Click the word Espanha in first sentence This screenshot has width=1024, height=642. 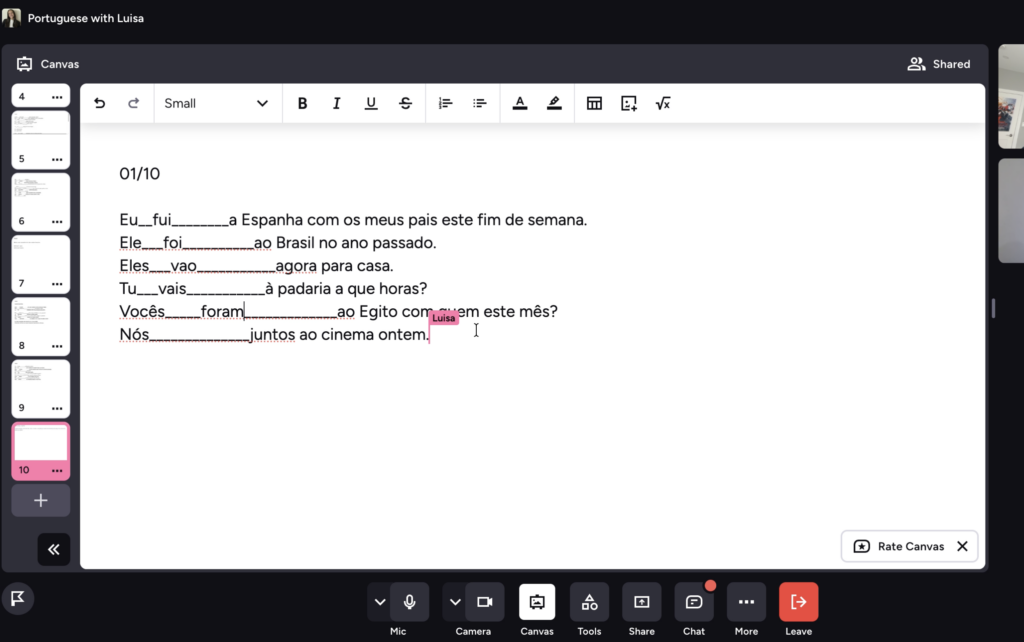pos(272,220)
